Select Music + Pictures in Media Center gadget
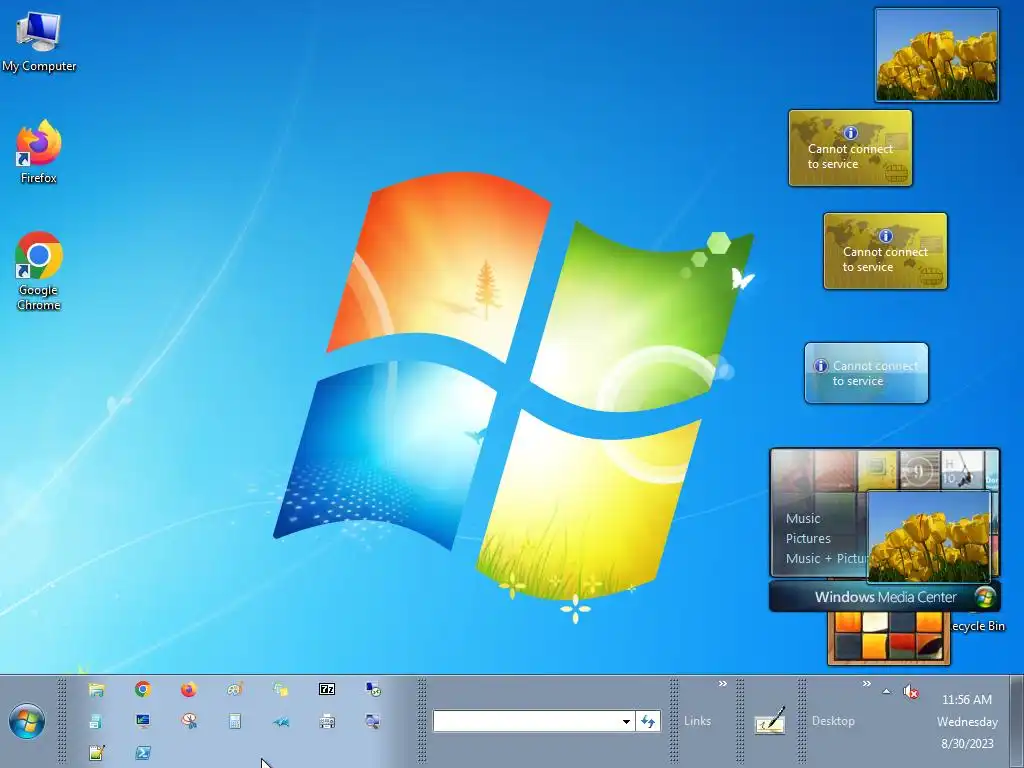The height and width of the screenshot is (768, 1024). (826, 558)
